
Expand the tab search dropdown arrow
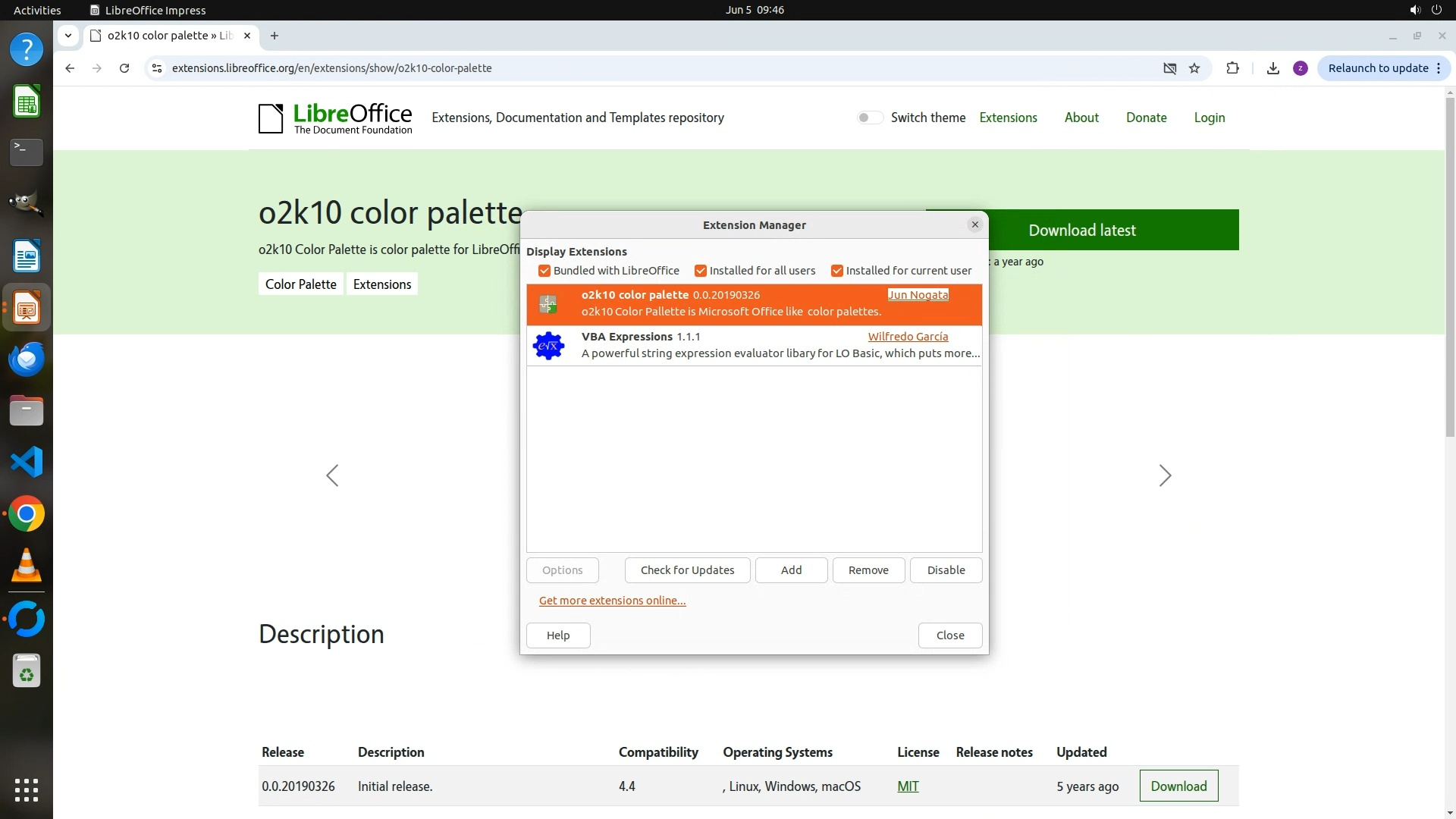[68, 36]
